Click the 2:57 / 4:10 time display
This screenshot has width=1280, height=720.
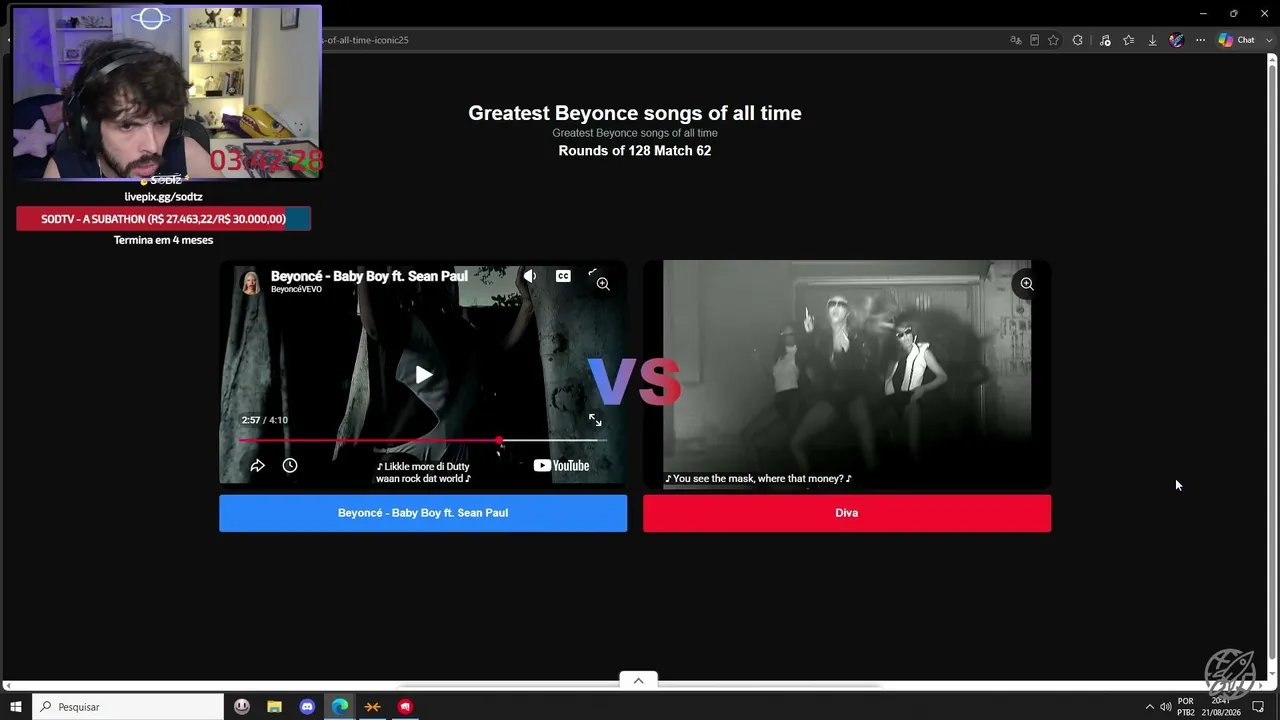tap(265, 420)
